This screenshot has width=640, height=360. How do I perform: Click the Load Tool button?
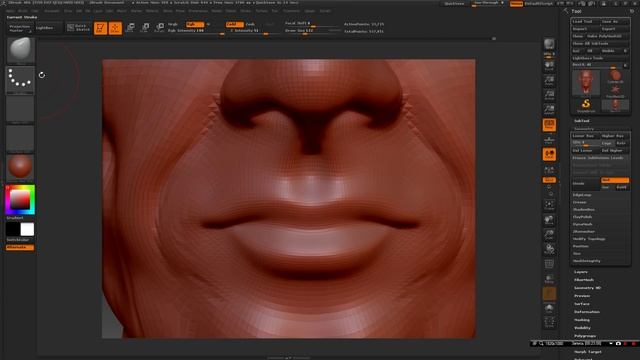pyautogui.click(x=585, y=21)
